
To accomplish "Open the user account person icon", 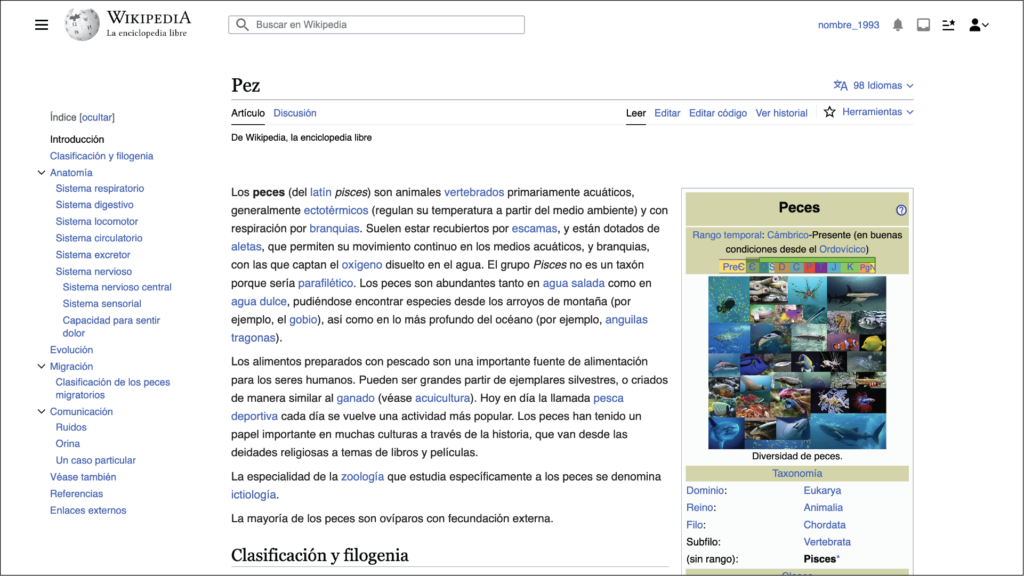I will click(x=977, y=24).
